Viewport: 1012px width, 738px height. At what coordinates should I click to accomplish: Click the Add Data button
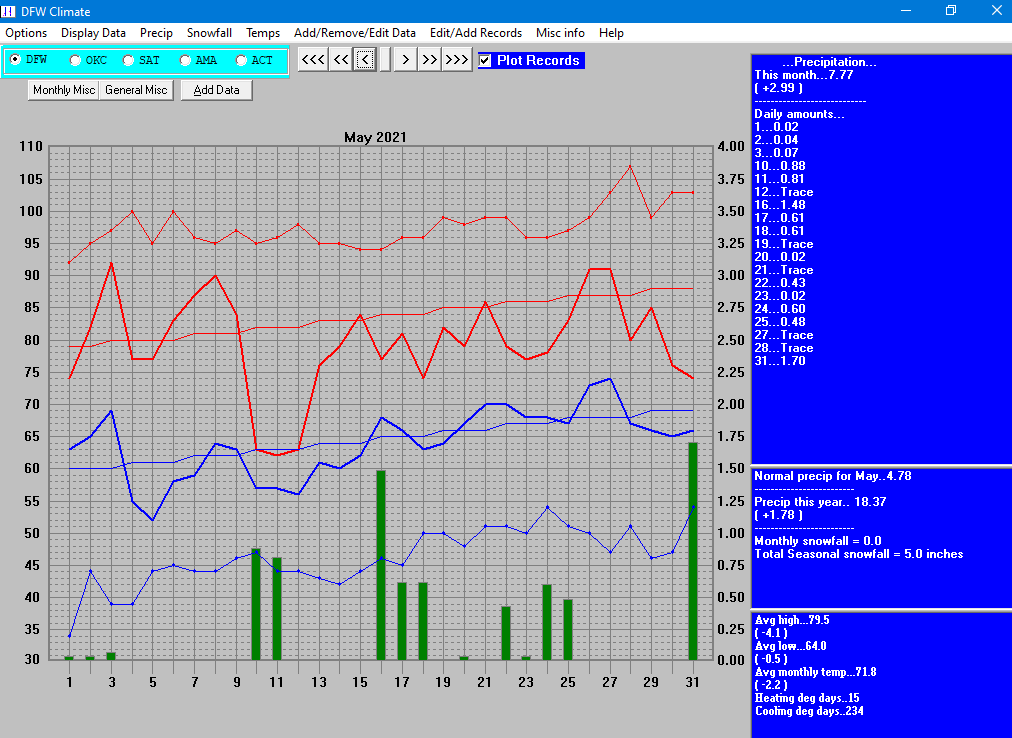coord(216,90)
